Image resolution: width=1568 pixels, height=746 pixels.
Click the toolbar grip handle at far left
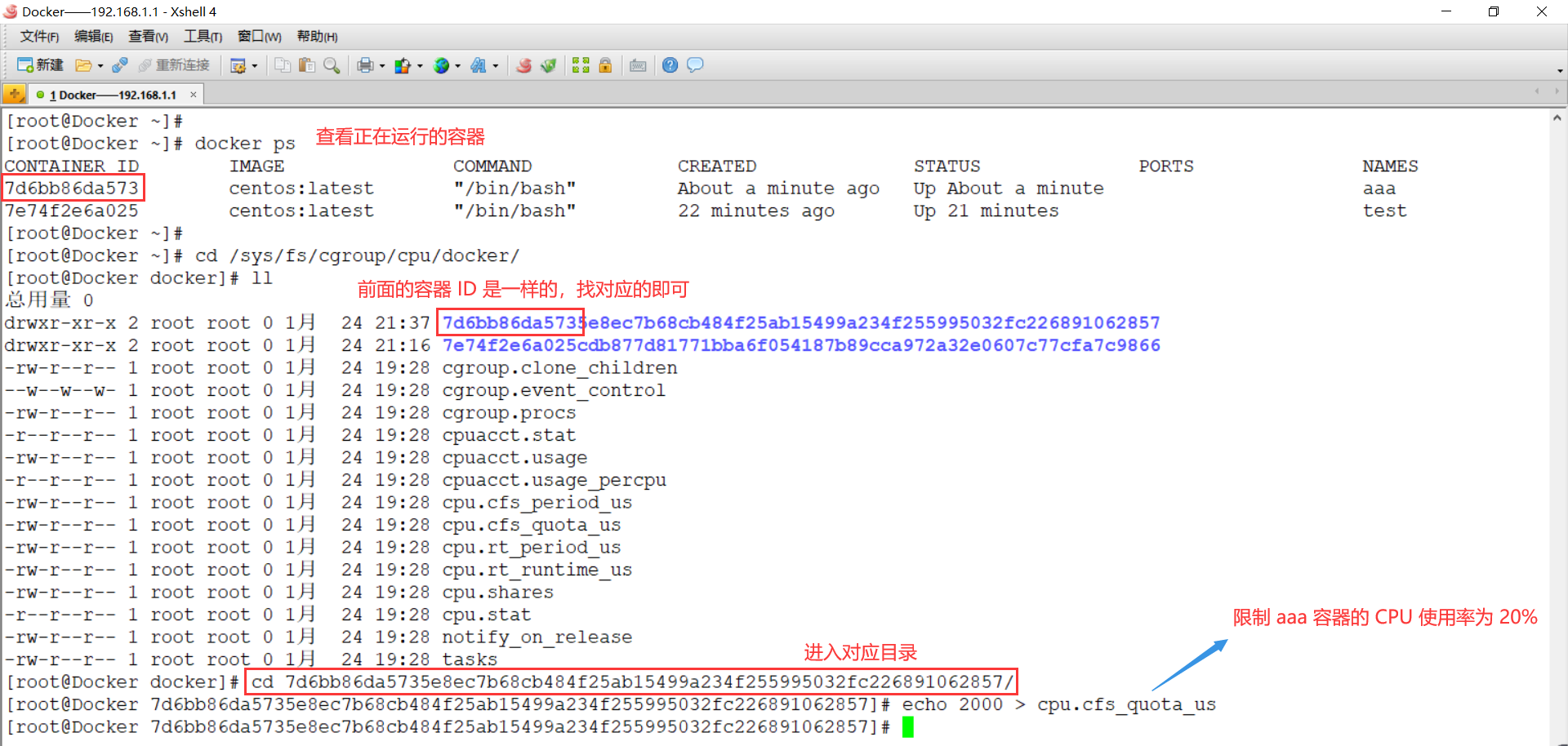tap(7, 65)
